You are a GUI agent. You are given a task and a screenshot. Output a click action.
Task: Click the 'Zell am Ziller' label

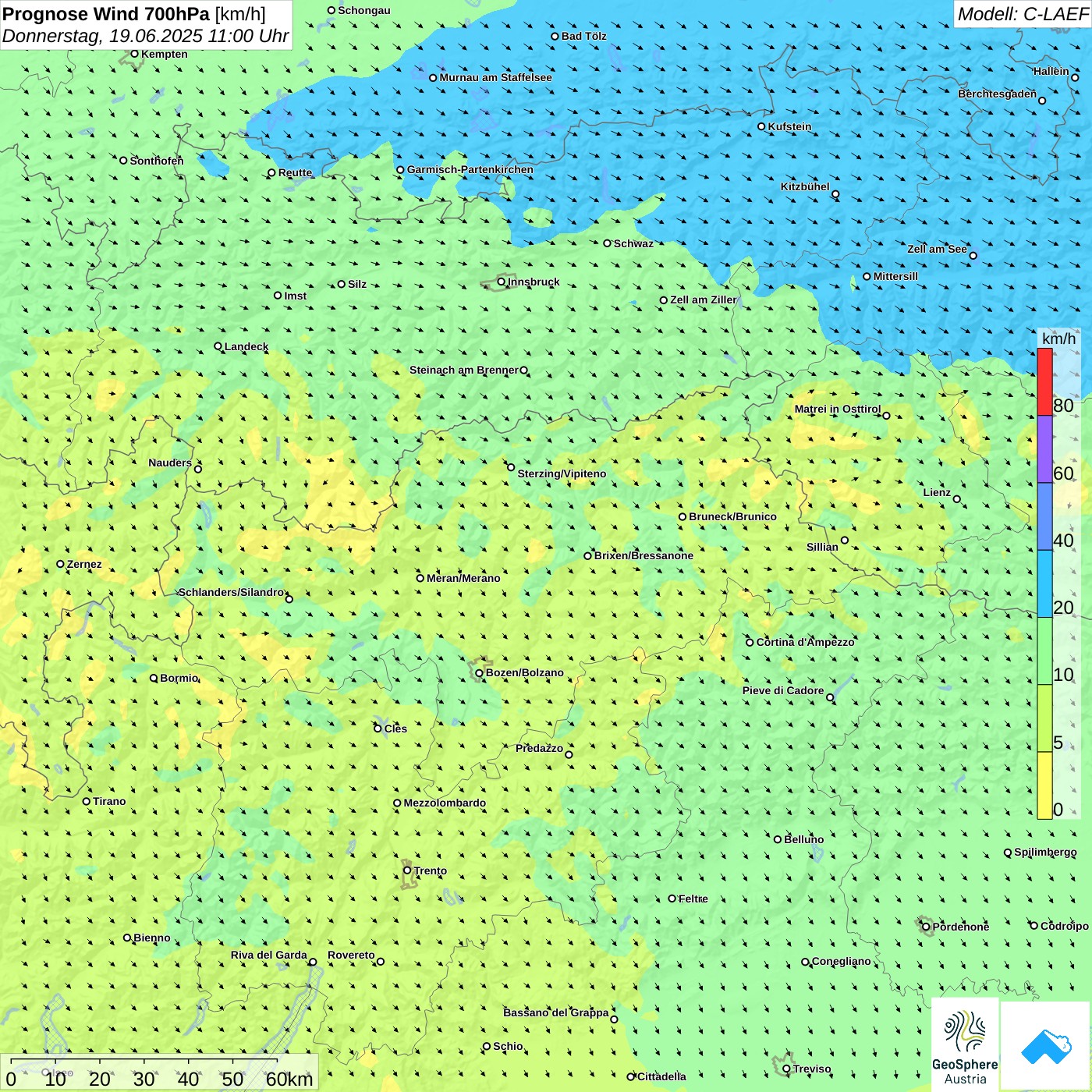(704, 300)
